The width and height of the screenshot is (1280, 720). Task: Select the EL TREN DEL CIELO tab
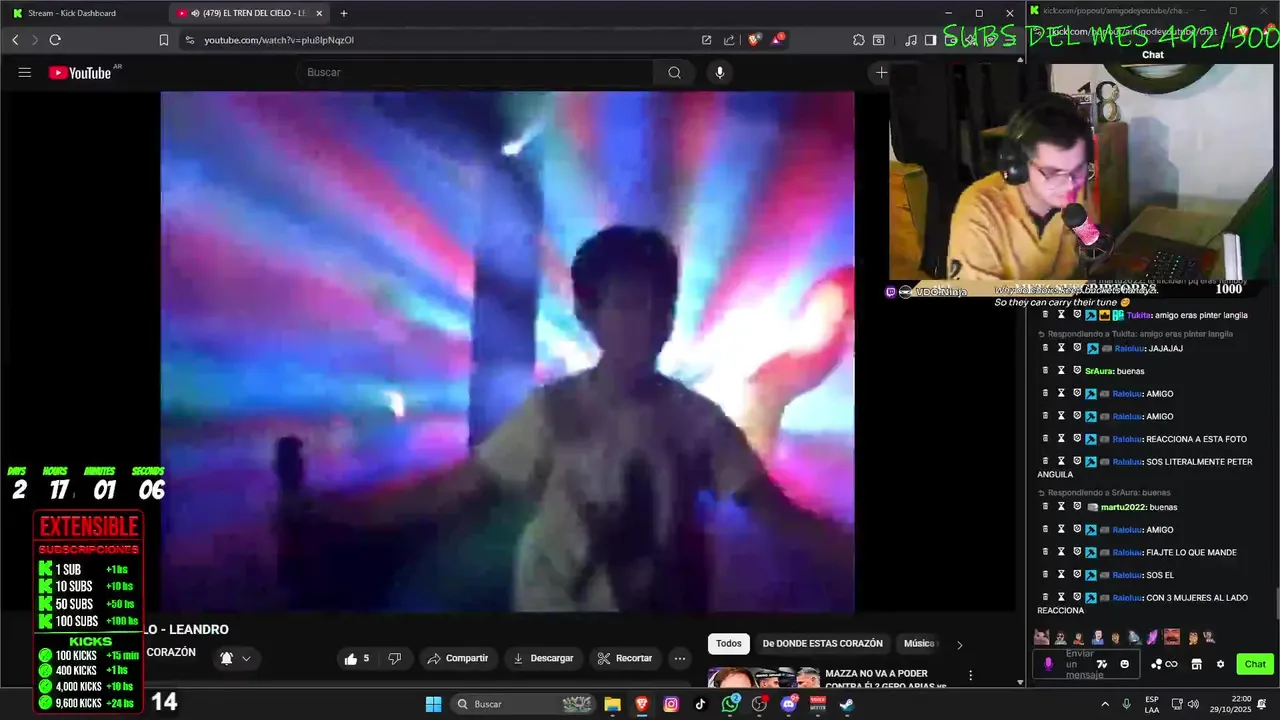(x=249, y=13)
